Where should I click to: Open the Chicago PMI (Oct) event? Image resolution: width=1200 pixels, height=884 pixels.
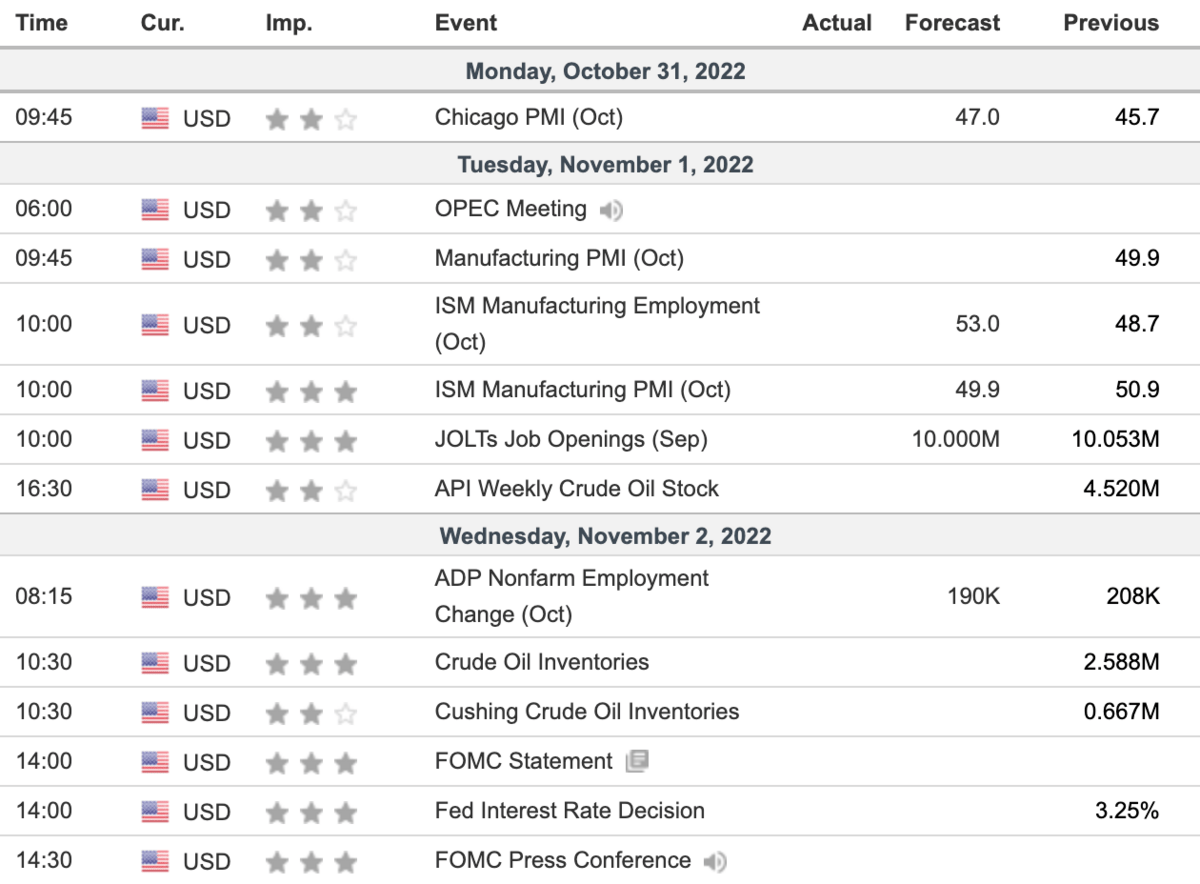528,117
